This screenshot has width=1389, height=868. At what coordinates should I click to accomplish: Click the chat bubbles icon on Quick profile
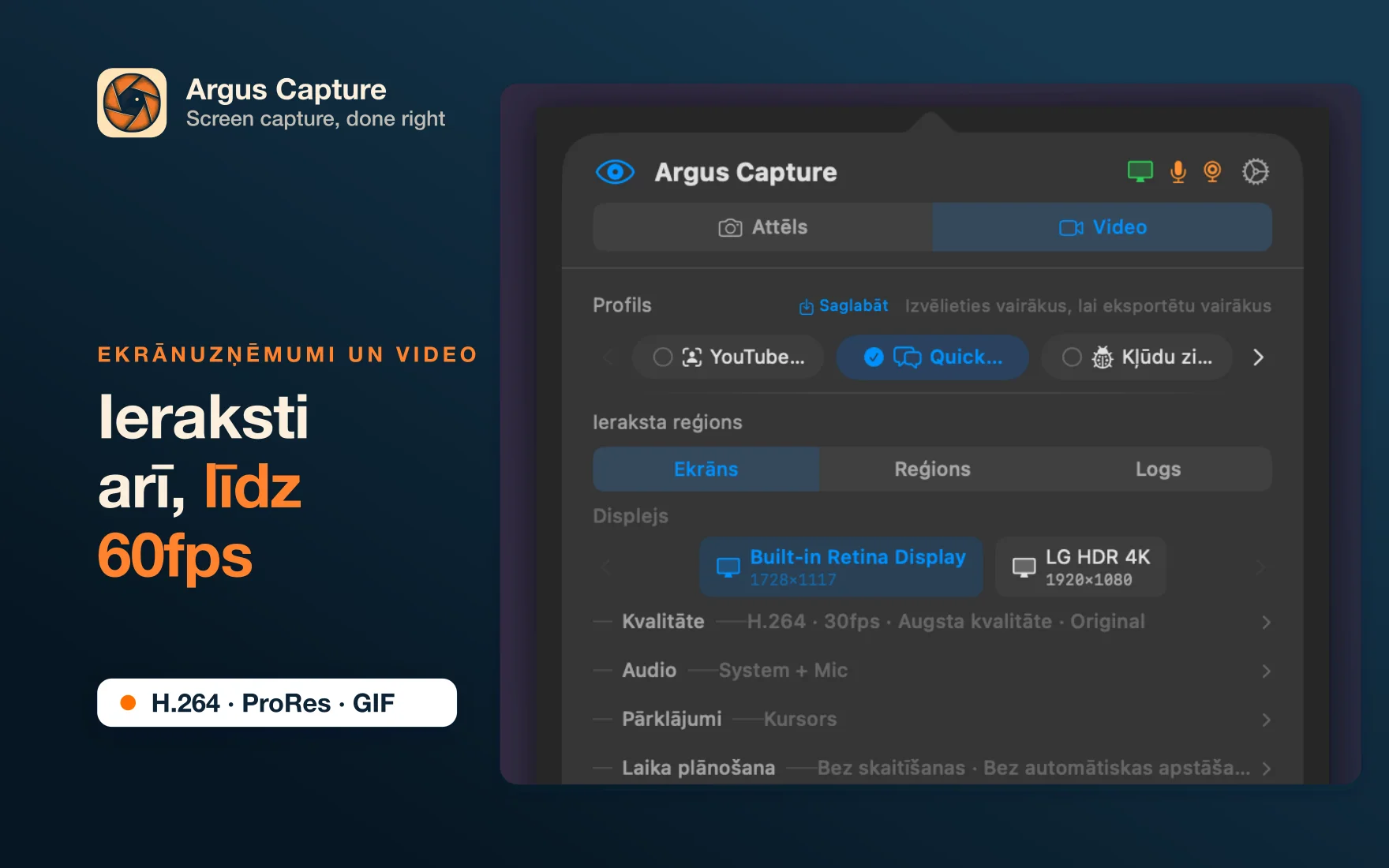click(x=907, y=357)
